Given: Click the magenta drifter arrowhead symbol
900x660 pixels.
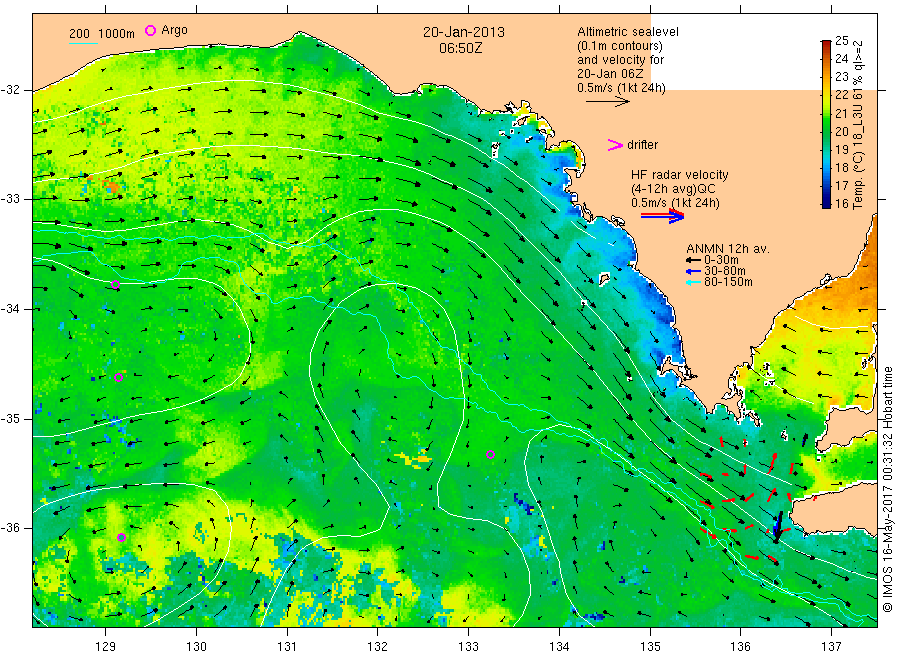Looking at the screenshot, I should point(615,145).
